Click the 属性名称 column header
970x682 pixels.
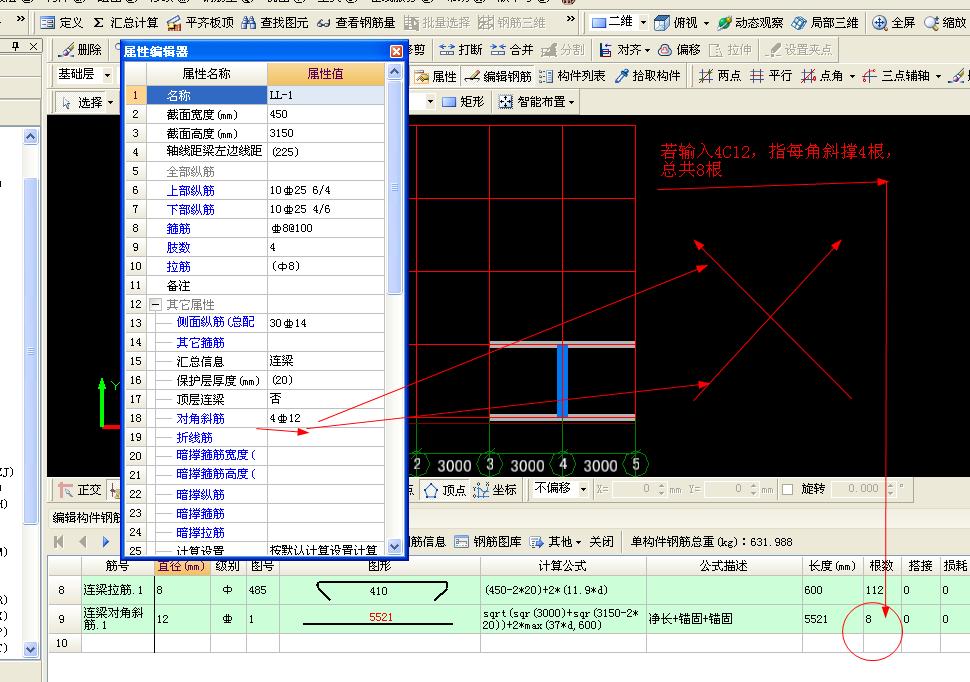[x=207, y=74]
